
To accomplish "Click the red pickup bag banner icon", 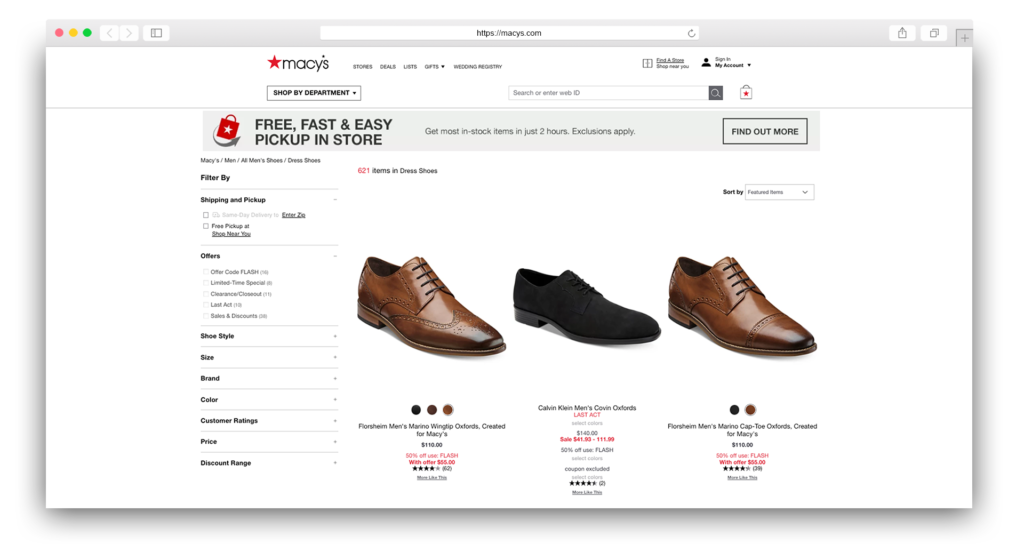I will coord(227,131).
